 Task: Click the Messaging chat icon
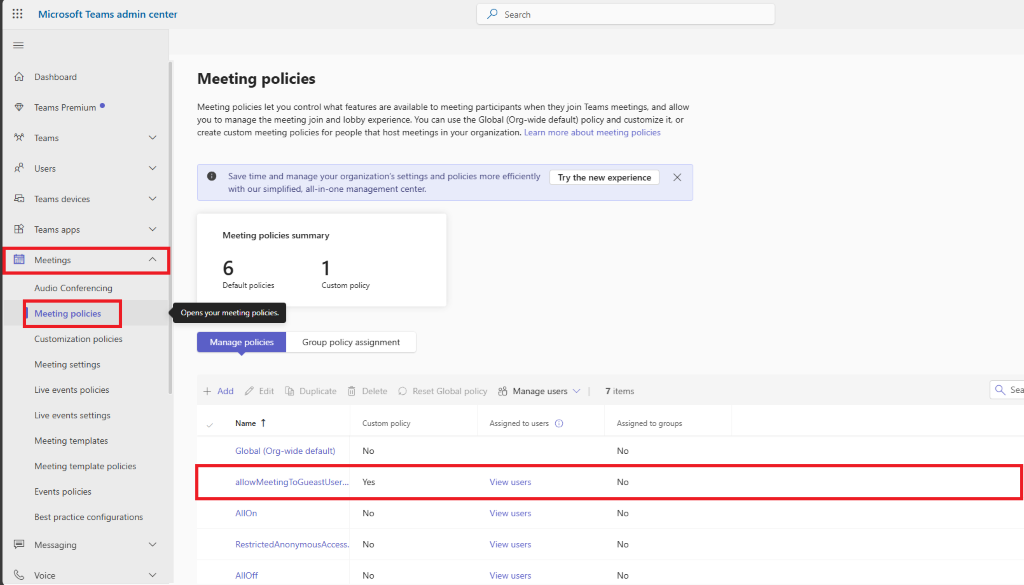tap(19, 545)
